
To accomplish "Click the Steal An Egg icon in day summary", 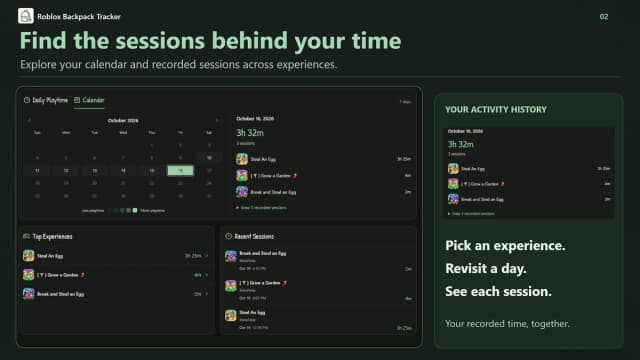I will point(242,159).
